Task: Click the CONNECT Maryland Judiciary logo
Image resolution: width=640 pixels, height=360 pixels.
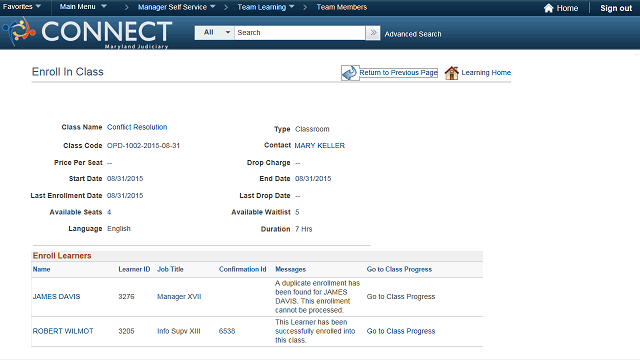Action: tap(87, 33)
